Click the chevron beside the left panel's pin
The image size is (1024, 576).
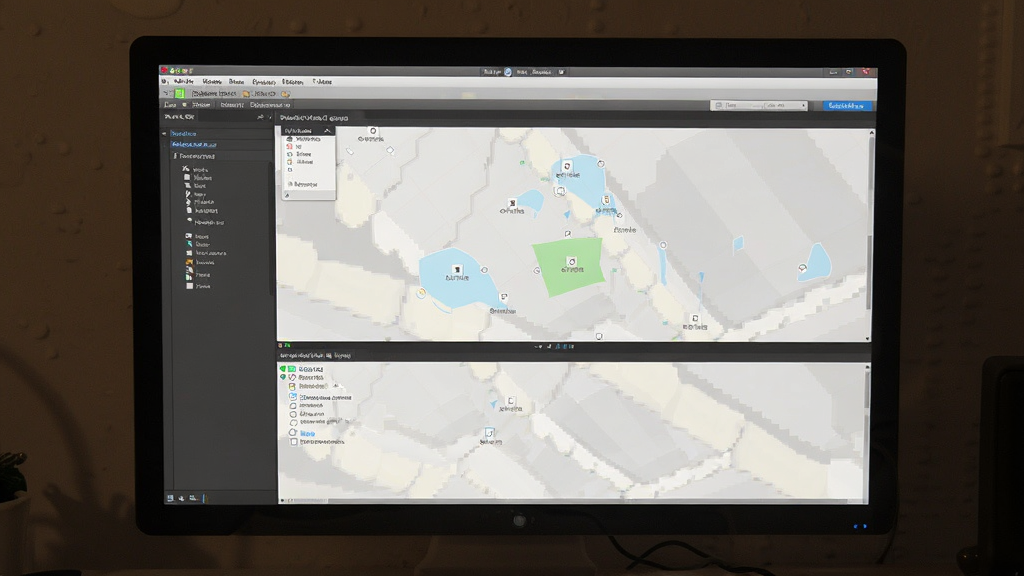pos(270,117)
